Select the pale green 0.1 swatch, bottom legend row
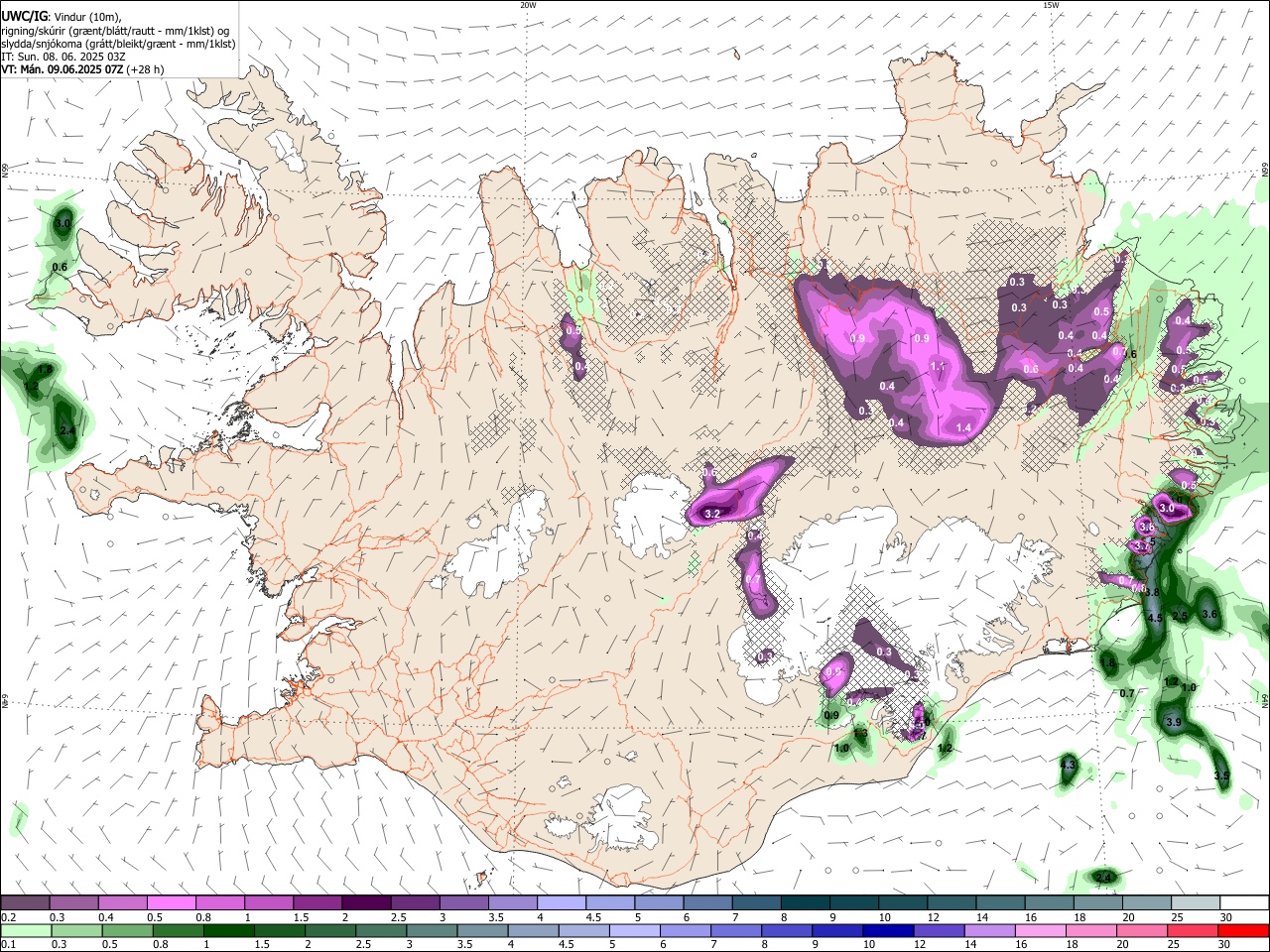 (25, 930)
